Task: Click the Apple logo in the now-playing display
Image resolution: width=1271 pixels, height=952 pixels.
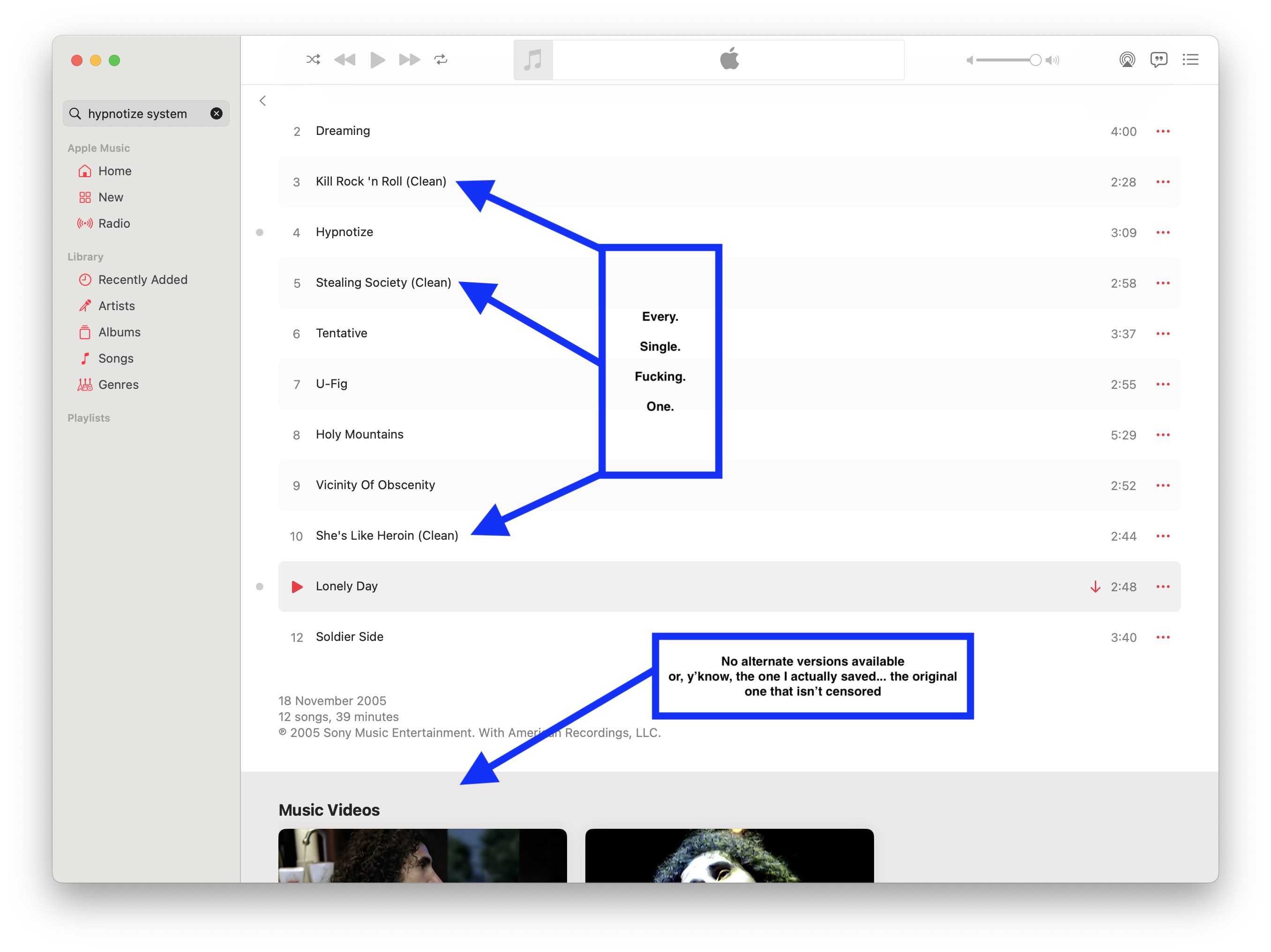Action: 729,59
